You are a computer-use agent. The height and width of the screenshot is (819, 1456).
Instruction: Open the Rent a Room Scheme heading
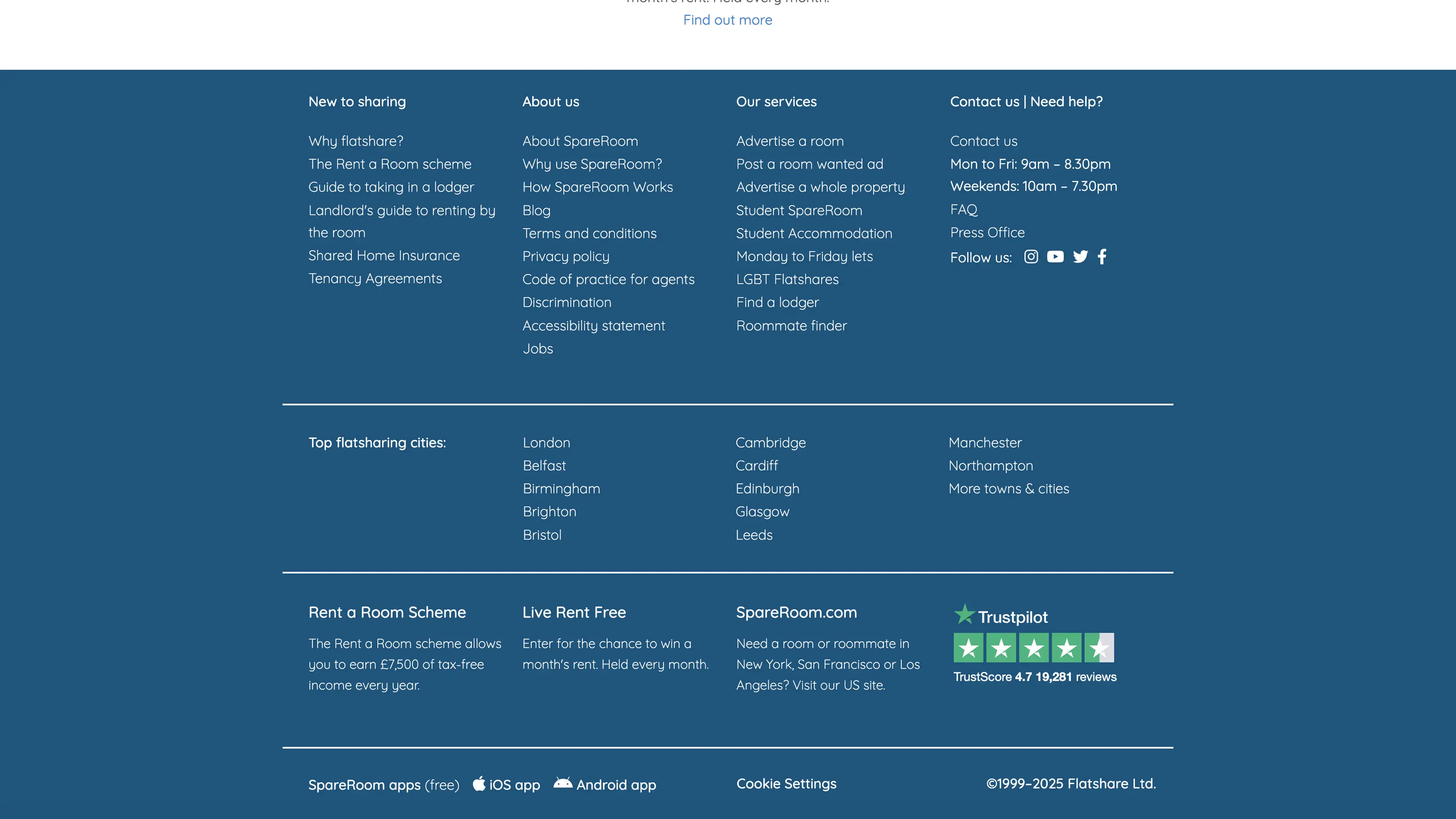click(387, 612)
